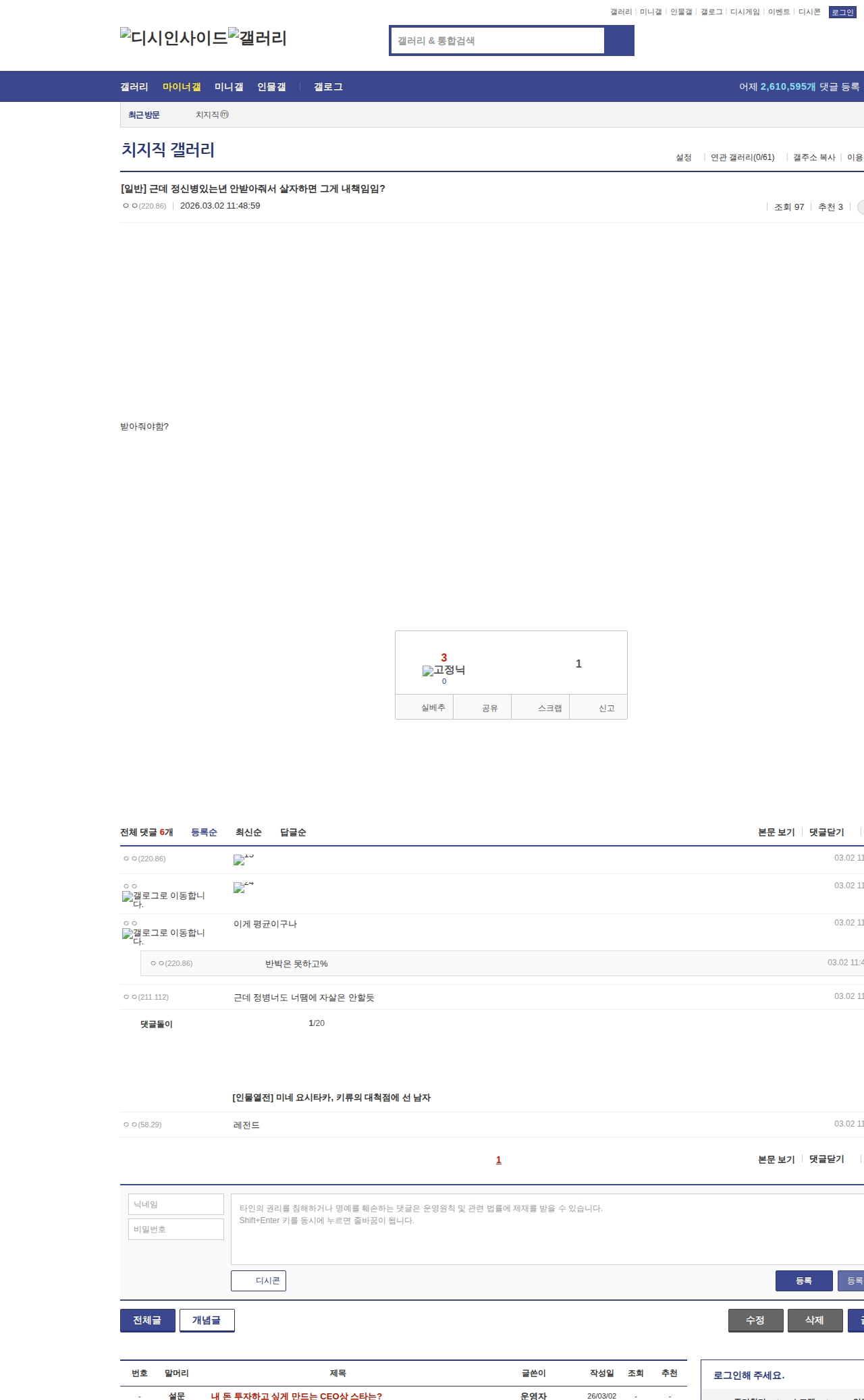This screenshot has height=1400, width=864.
Task: Open the 설정 gallery settings menu
Action: [683, 157]
